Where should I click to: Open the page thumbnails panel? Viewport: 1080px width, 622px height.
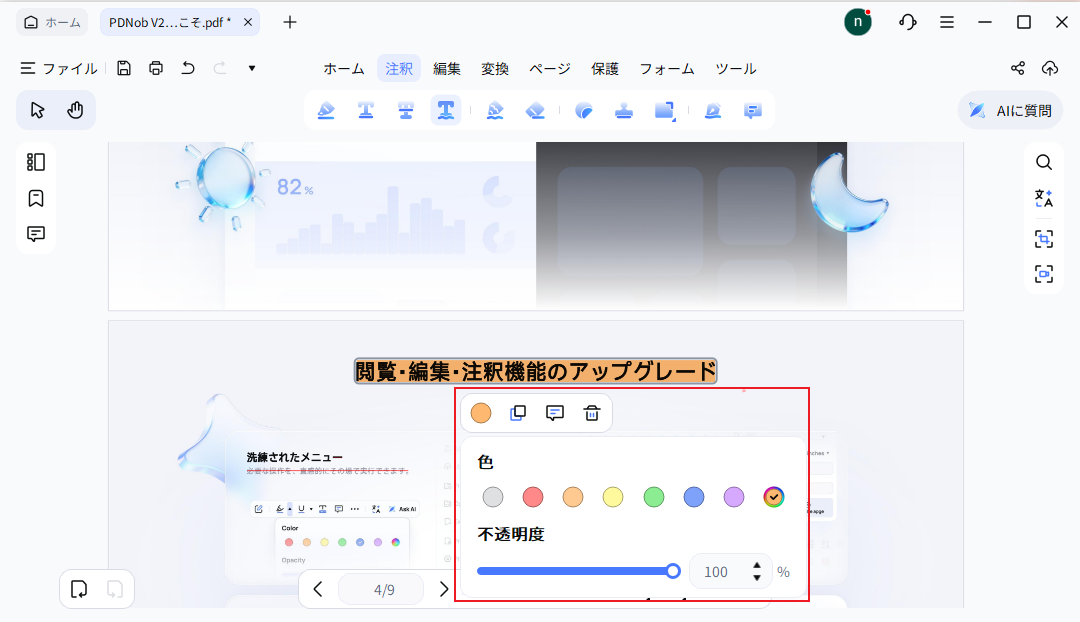click(x=36, y=161)
